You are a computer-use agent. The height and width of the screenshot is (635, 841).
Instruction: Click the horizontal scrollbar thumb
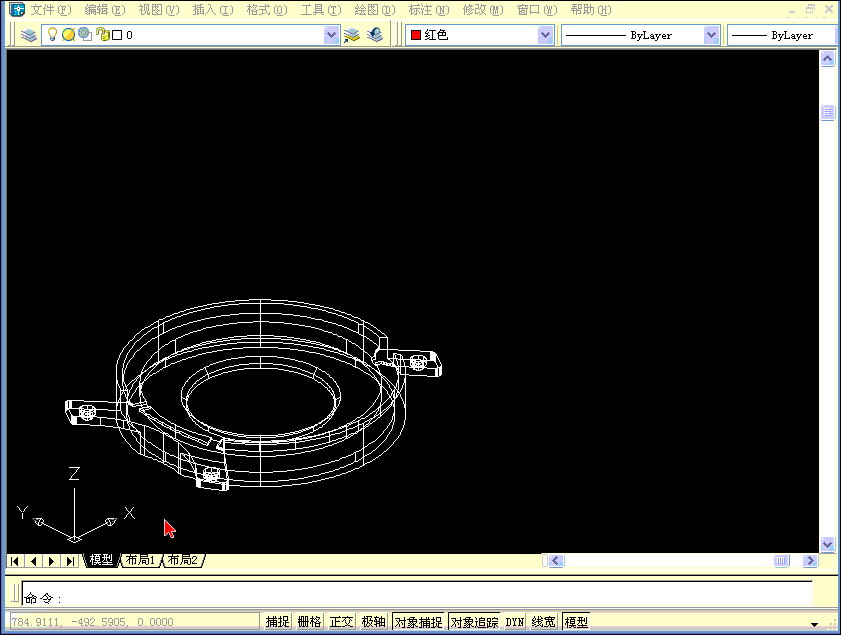pos(781,560)
